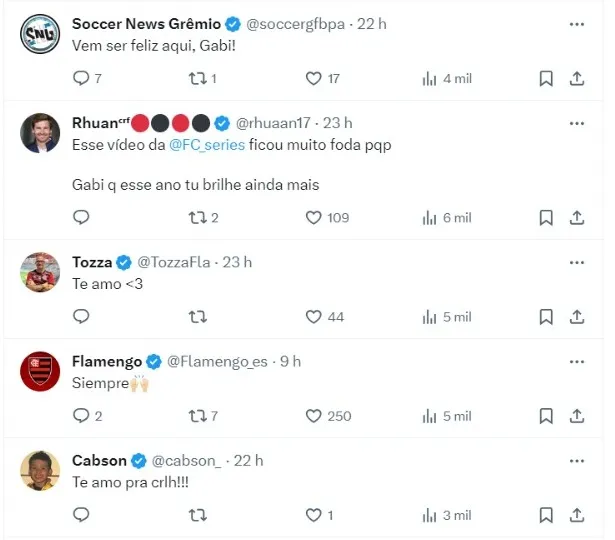Click Soccer News Grêmio's profile avatar

pyautogui.click(x=40, y=36)
